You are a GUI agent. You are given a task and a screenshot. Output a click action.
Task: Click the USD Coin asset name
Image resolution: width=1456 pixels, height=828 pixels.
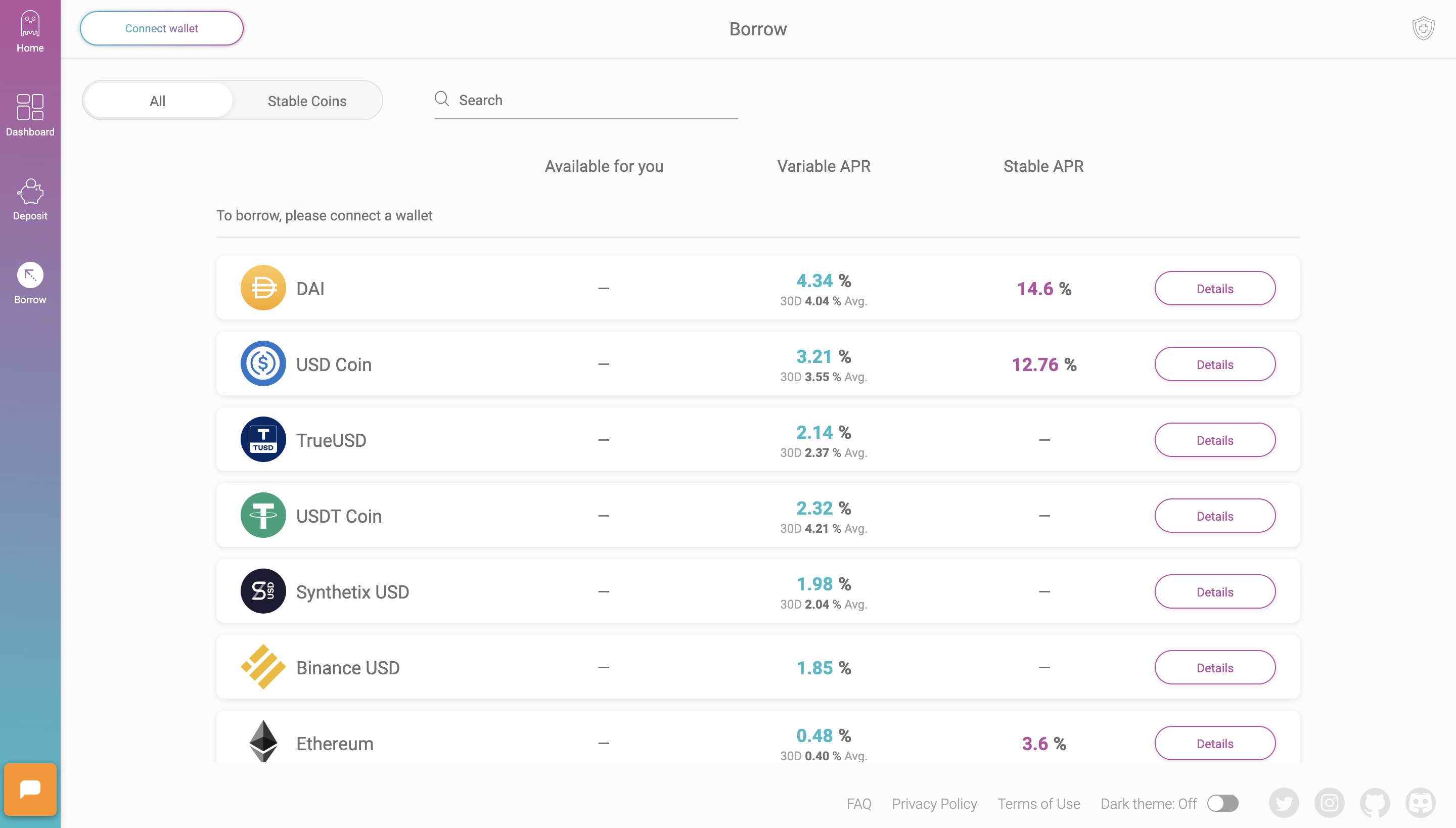click(334, 364)
